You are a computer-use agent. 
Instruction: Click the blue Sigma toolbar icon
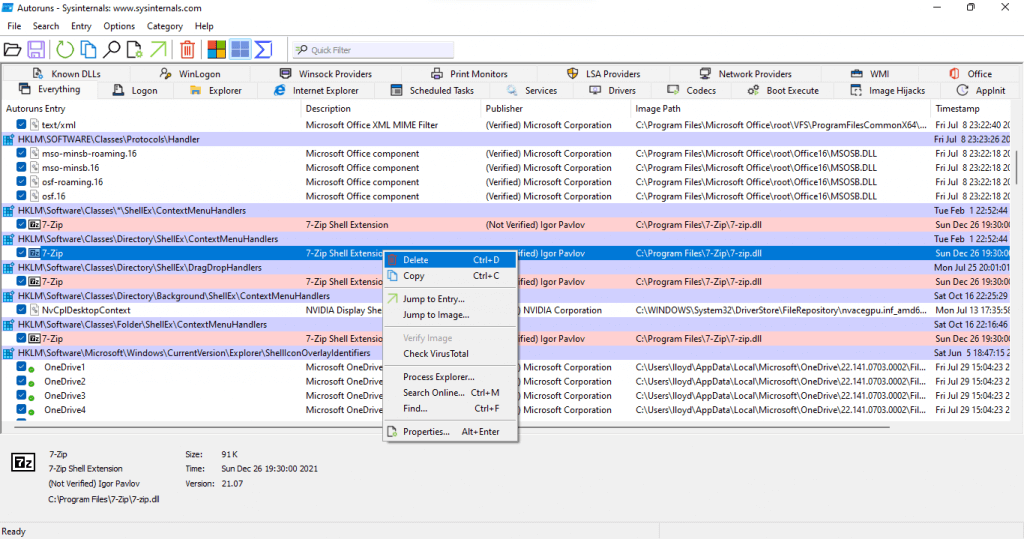point(264,49)
